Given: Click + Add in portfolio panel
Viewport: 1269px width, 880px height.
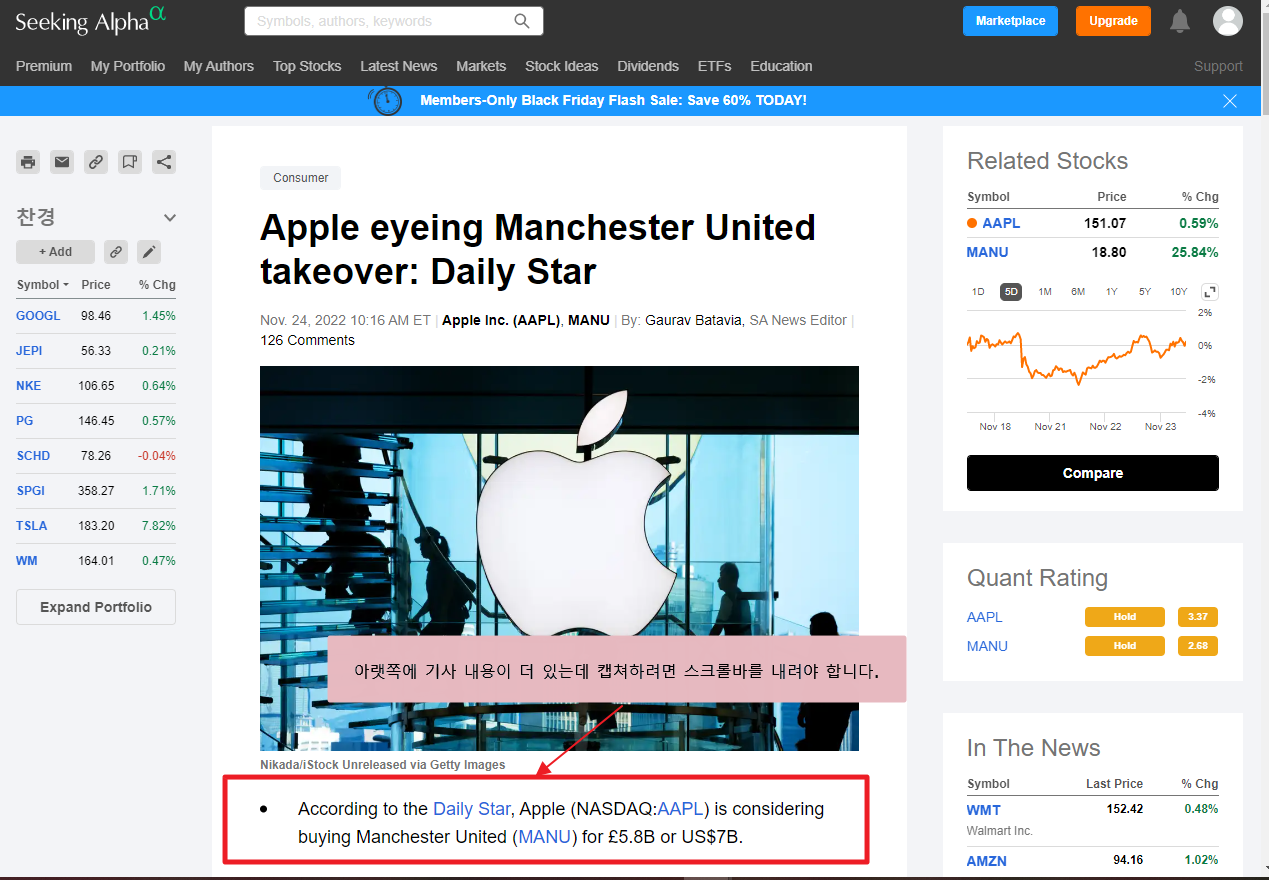Looking at the screenshot, I should pos(55,252).
